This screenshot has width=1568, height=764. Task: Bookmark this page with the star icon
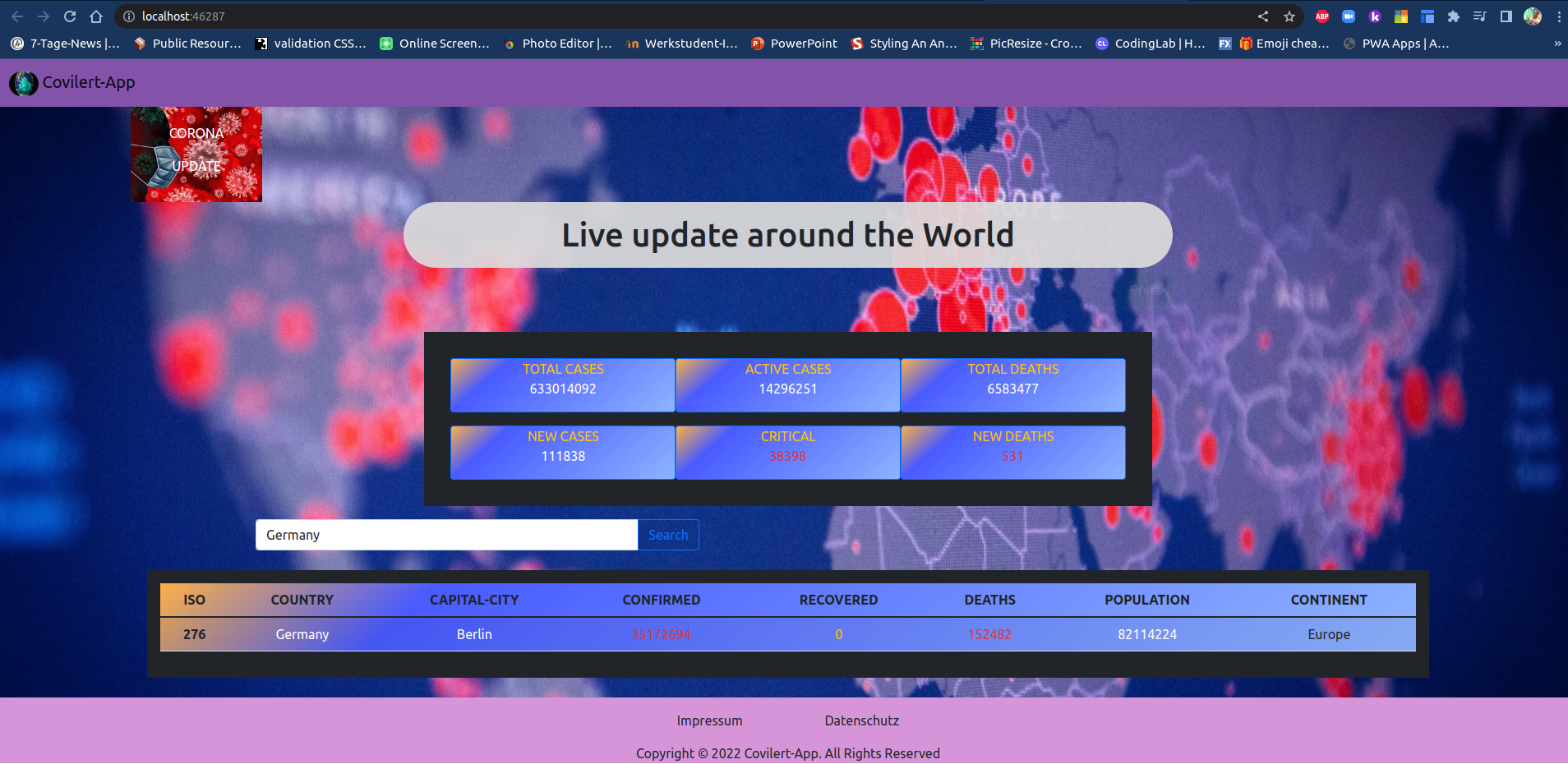pyautogui.click(x=1289, y=16)
